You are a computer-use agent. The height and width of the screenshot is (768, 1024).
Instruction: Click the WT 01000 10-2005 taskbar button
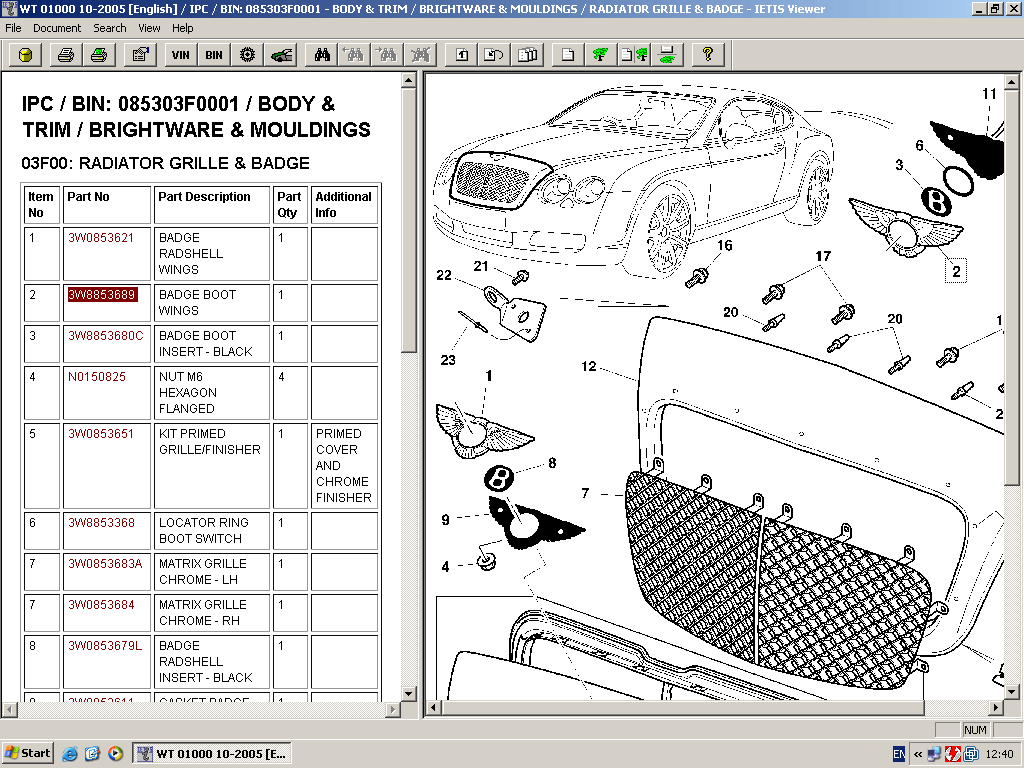click(x=212, y=754)
